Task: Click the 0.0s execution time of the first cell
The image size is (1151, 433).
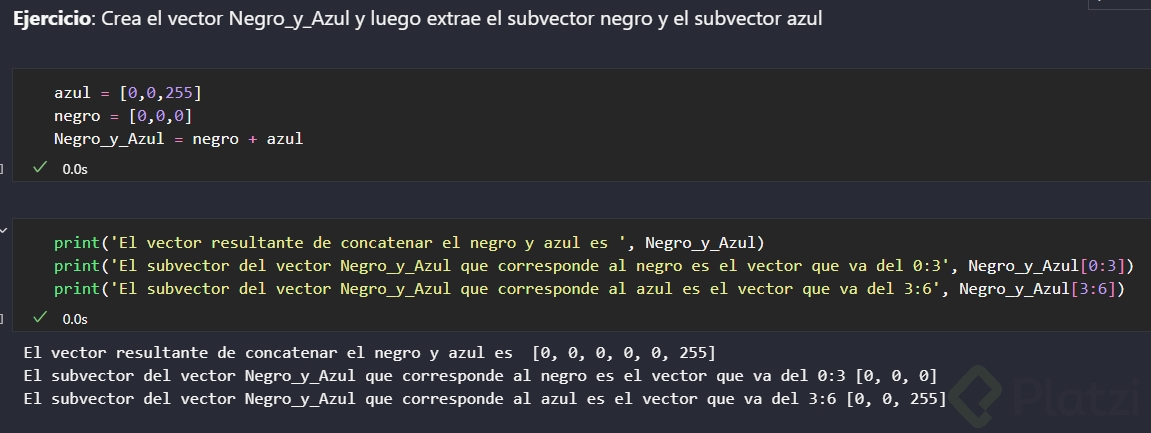Action: click(75, 169)
